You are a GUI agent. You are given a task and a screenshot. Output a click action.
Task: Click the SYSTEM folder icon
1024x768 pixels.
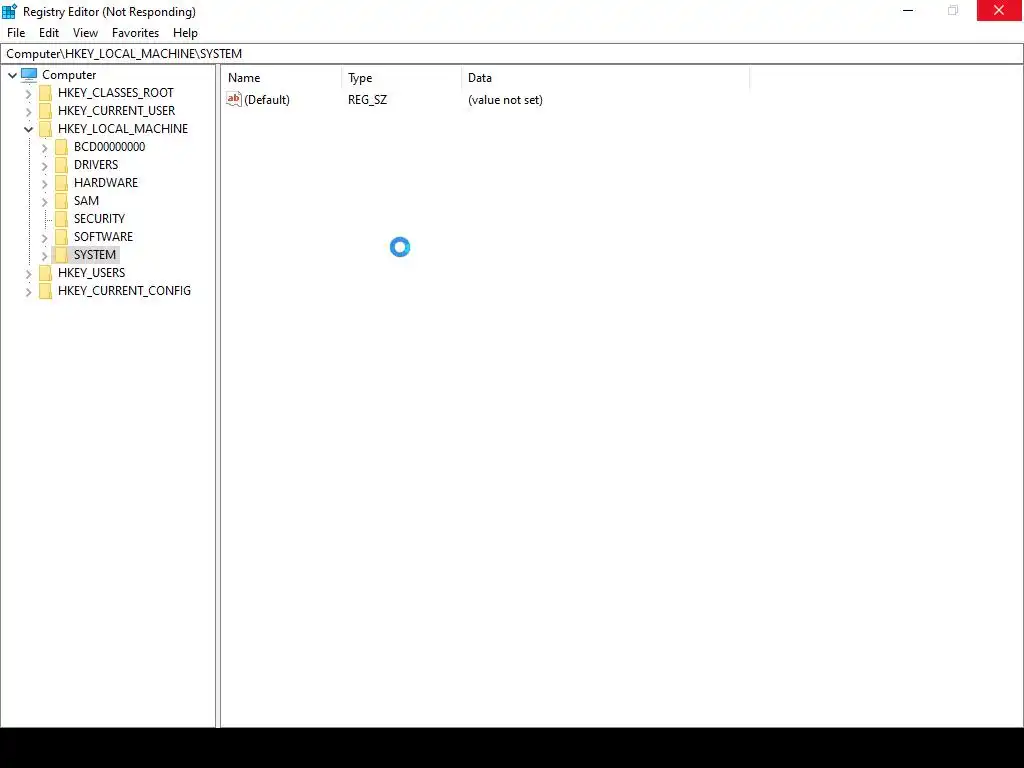[61, 255]
